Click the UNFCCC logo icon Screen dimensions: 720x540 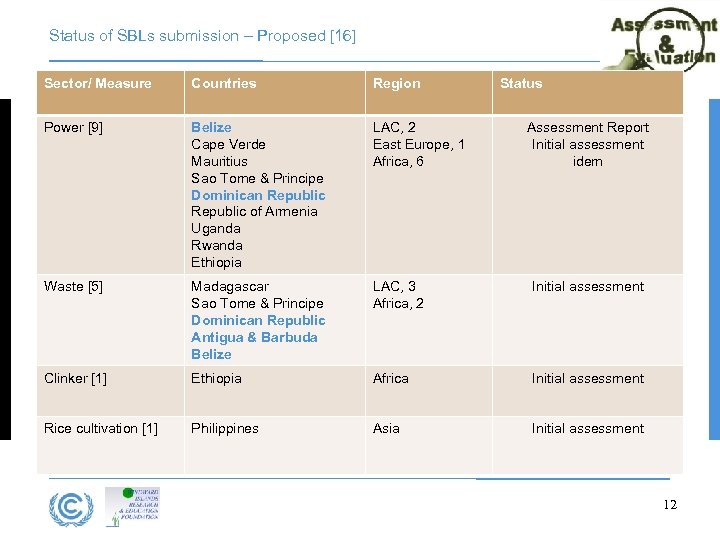71,509
